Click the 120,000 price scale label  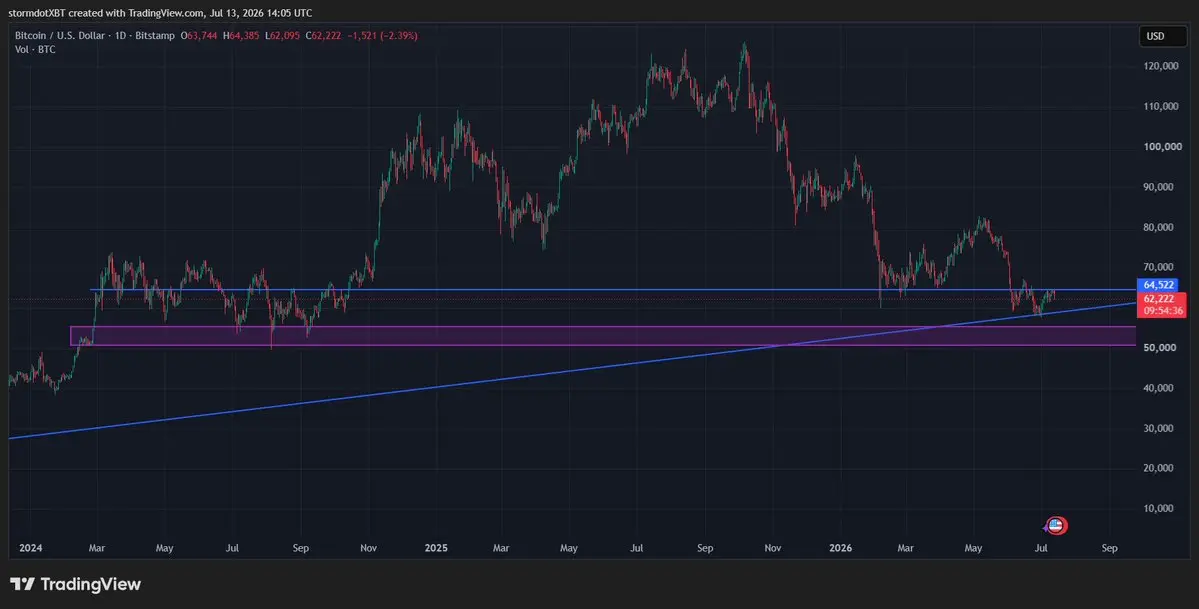coord(1161,67)
